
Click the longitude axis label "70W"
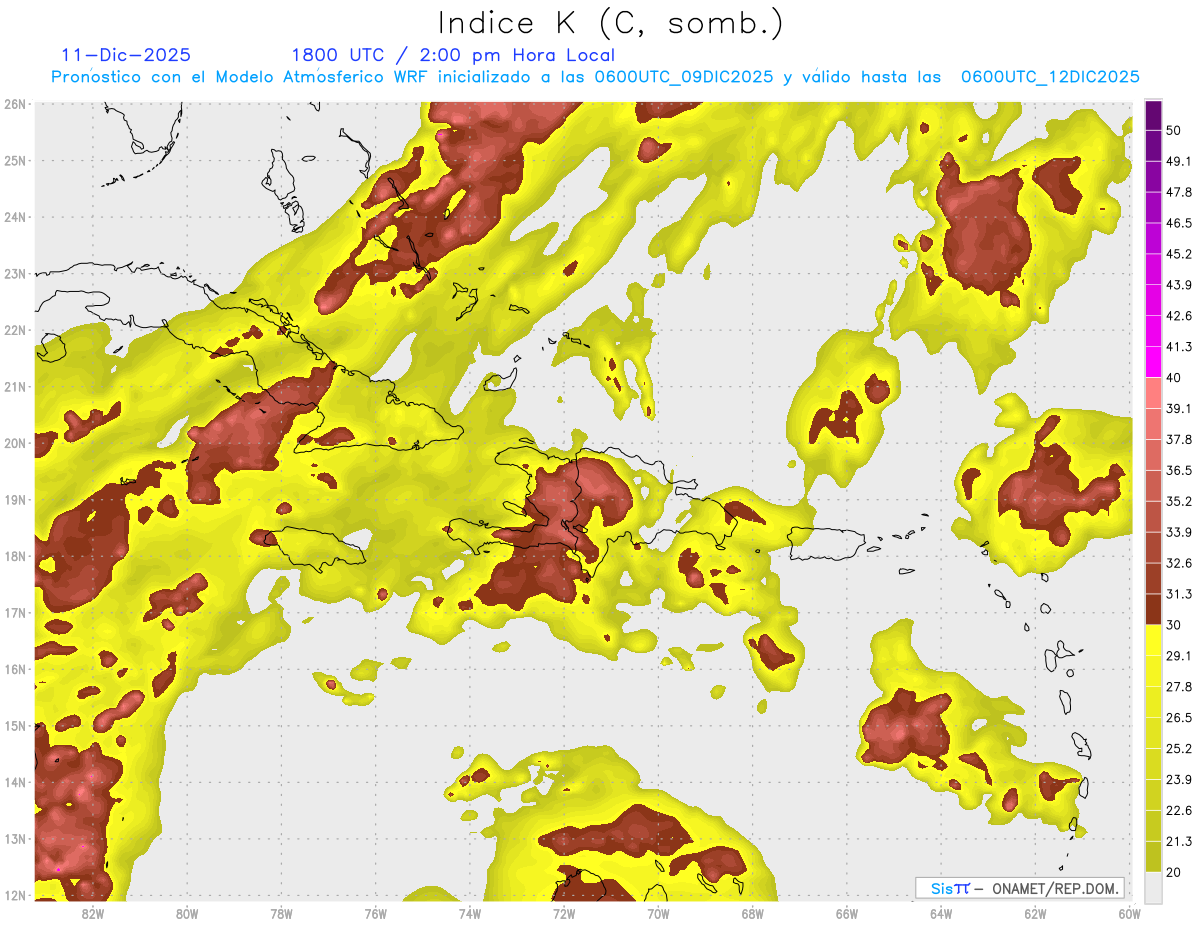click(x=658, y=913)
